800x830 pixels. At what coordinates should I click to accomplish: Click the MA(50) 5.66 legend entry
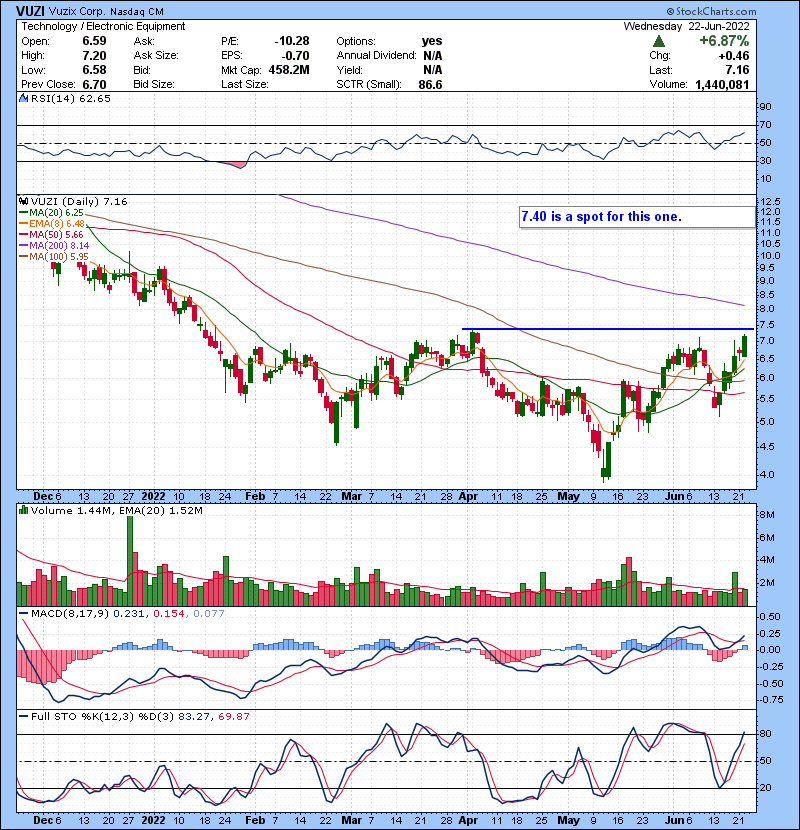[x=56, y=234]
